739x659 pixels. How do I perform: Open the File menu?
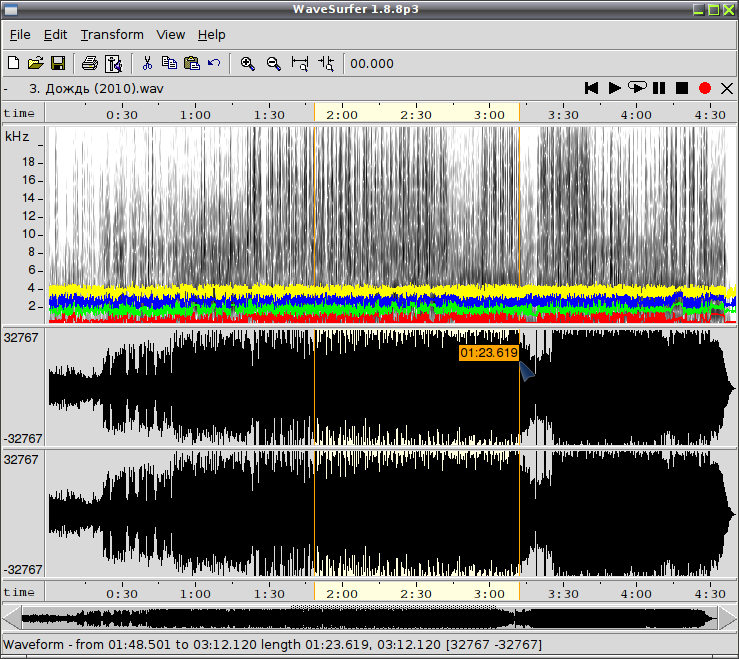20,35
